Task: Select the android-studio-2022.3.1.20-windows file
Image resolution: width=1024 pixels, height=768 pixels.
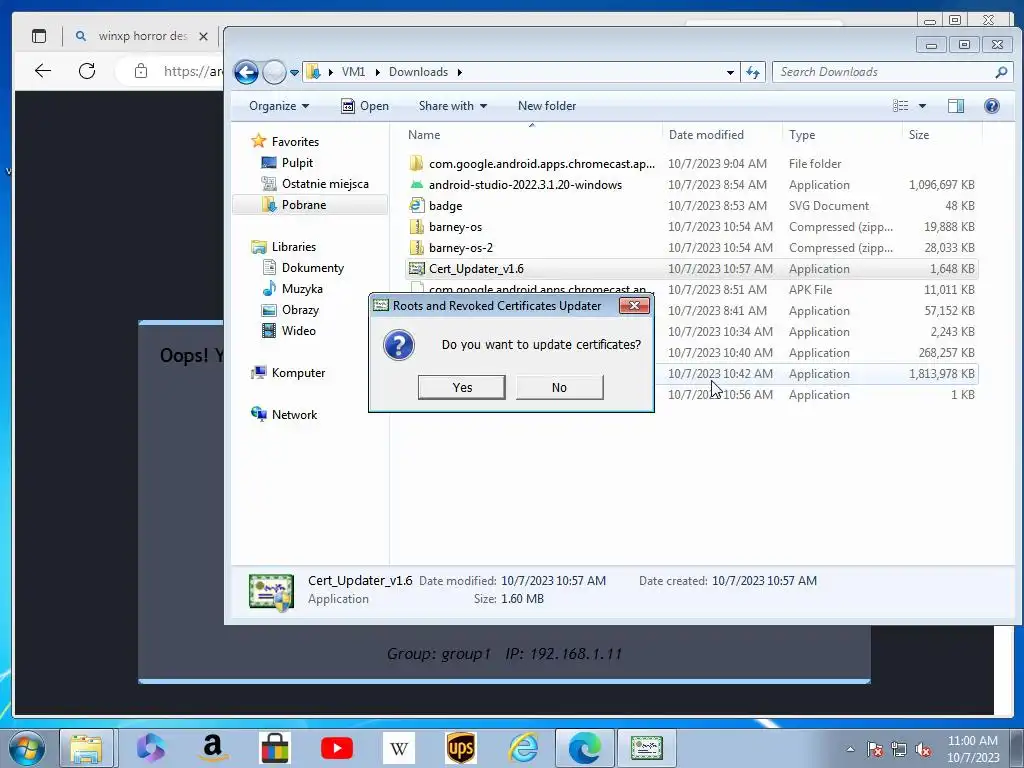Action: pyautogui.click(x=692, y=185)
